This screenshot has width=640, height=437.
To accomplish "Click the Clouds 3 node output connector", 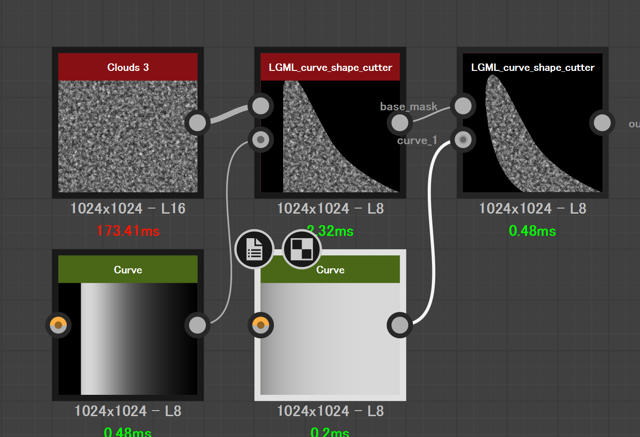I will point(198,123).
